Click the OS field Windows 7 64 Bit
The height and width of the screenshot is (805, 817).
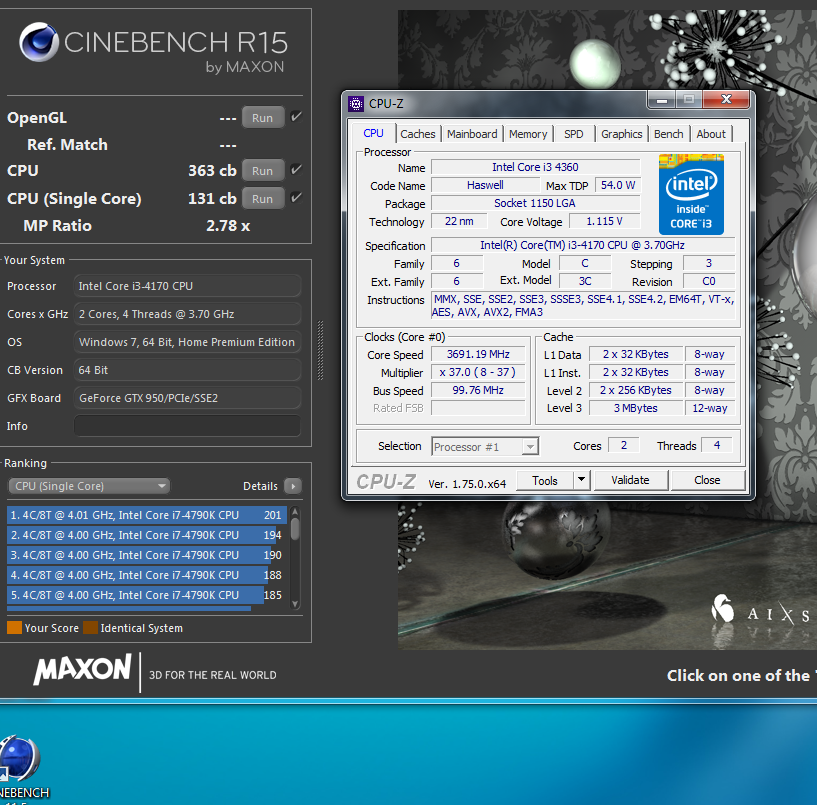pos(187,342)
